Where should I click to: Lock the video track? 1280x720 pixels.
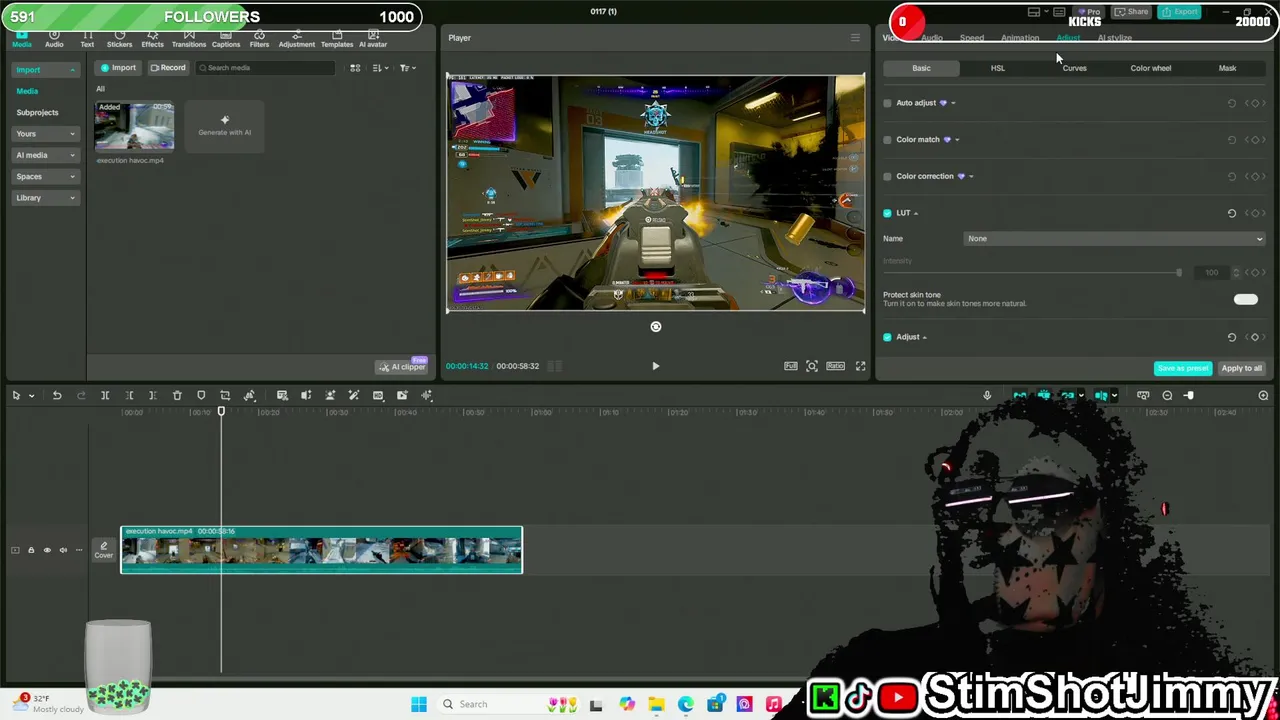tap(31, 550)
